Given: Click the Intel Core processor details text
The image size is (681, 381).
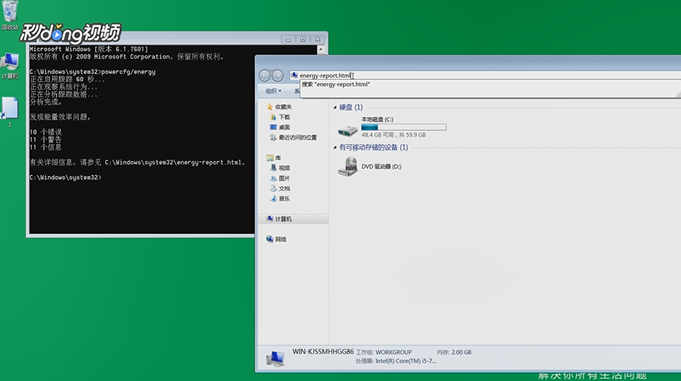Looking at the screenshot, I should (x=396, y=361).
